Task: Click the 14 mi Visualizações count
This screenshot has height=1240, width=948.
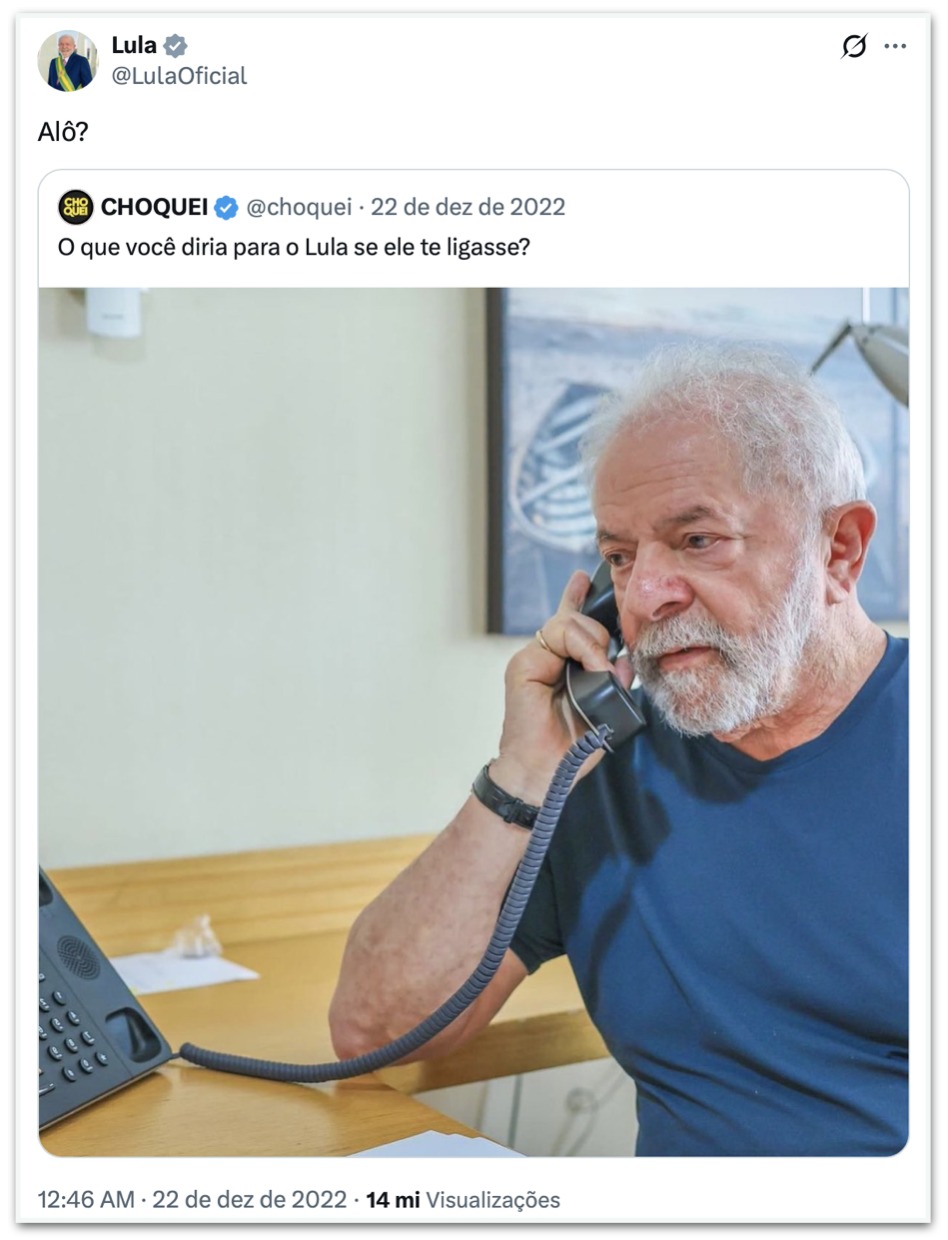Action: (x=463, y=1199)
